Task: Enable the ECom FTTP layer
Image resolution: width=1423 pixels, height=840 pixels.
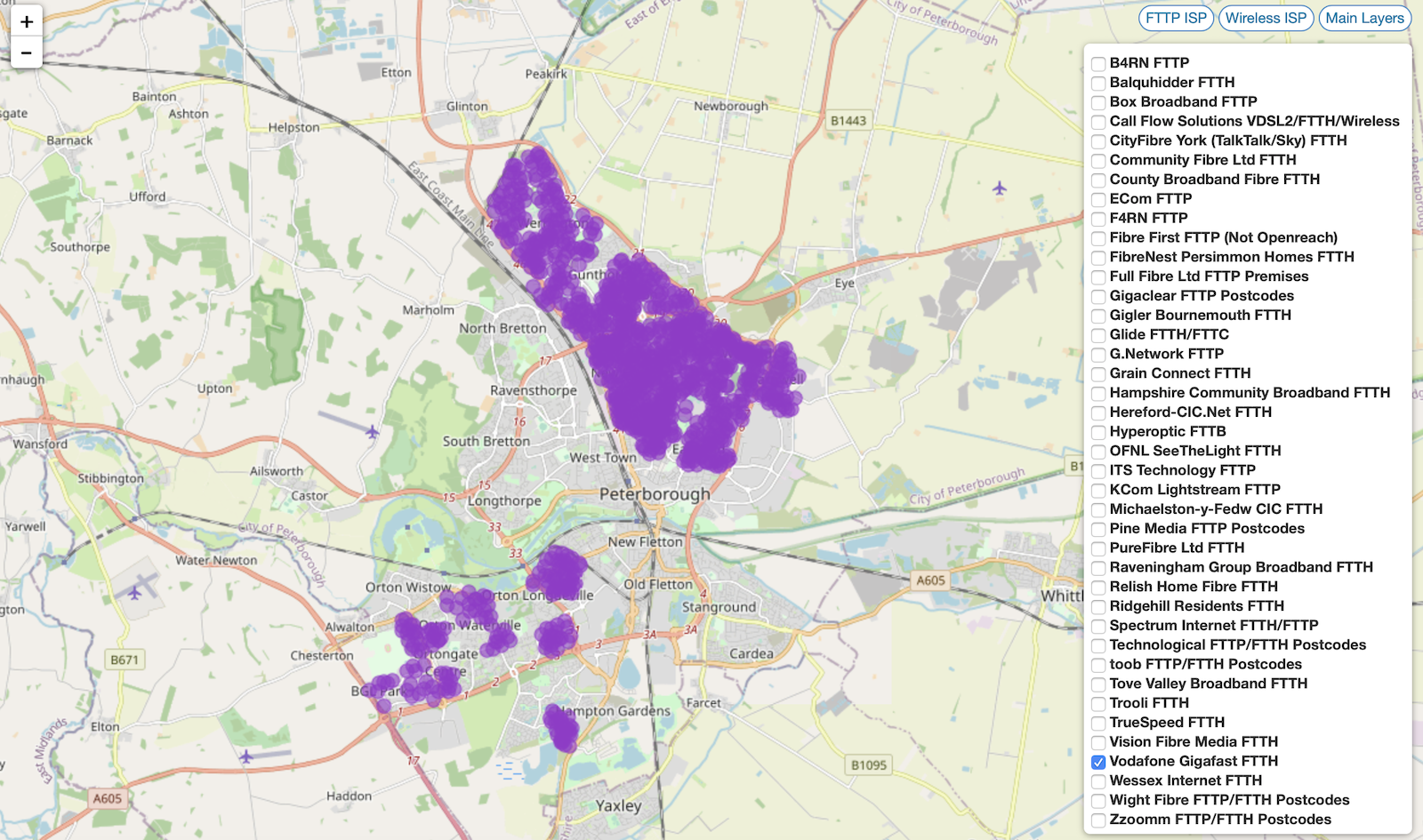Action: pos(1098,200)
